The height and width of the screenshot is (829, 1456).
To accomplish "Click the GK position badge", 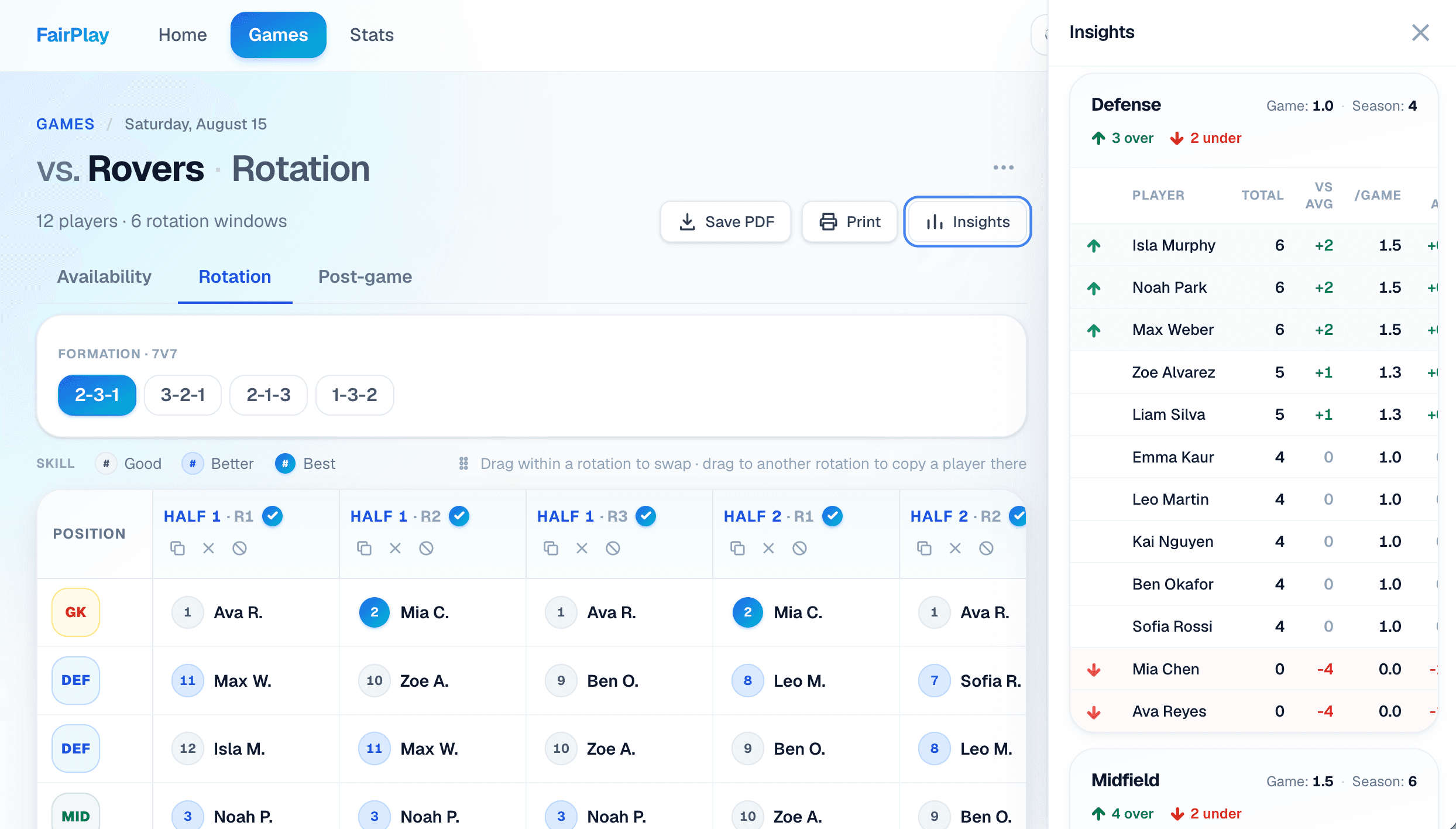I will coord(75,612).
